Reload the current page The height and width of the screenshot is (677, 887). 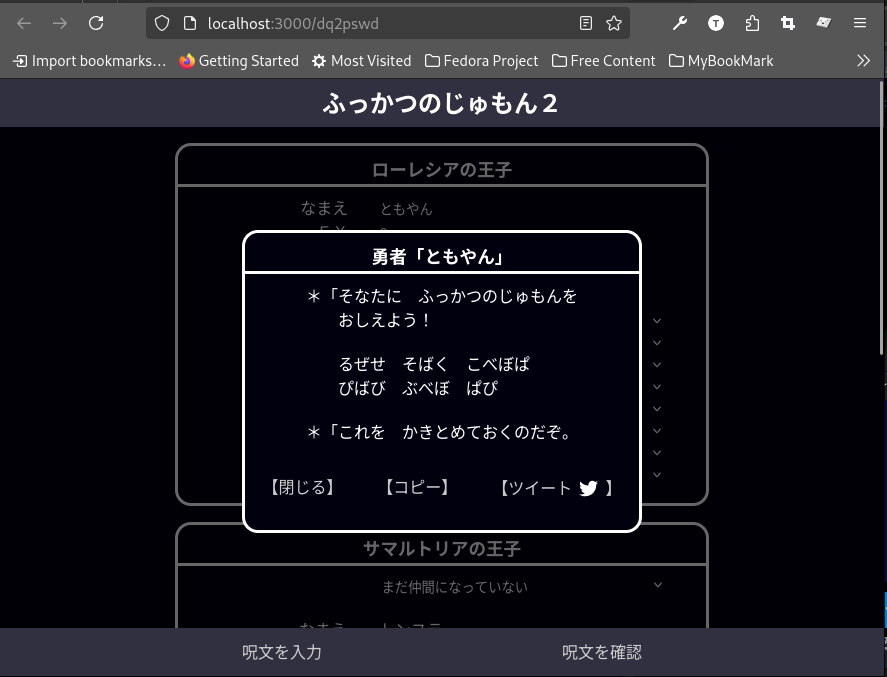point(96,23)
